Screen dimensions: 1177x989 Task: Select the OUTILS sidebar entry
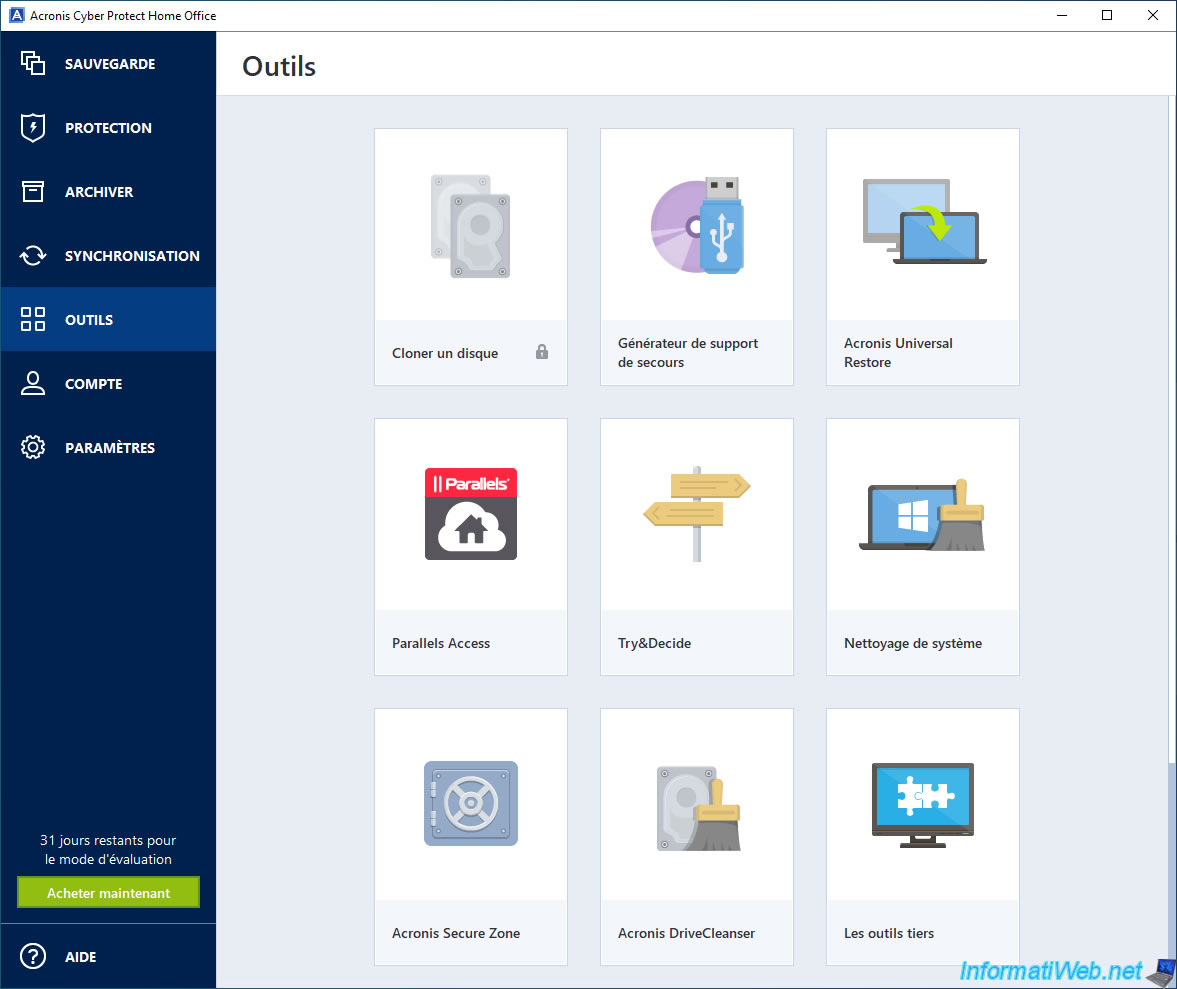click(108, 320)
